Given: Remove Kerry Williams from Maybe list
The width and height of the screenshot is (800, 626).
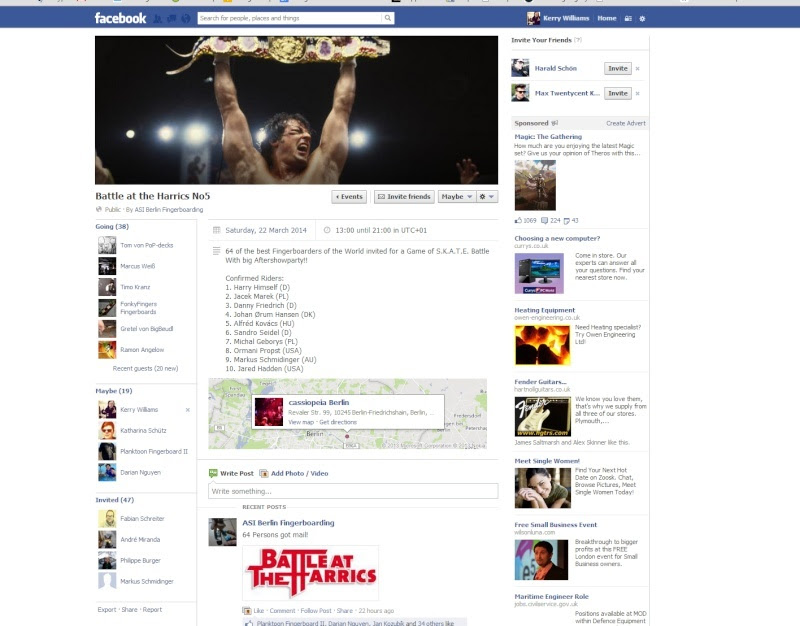Looking at the screenshot, I should [188, 410].
